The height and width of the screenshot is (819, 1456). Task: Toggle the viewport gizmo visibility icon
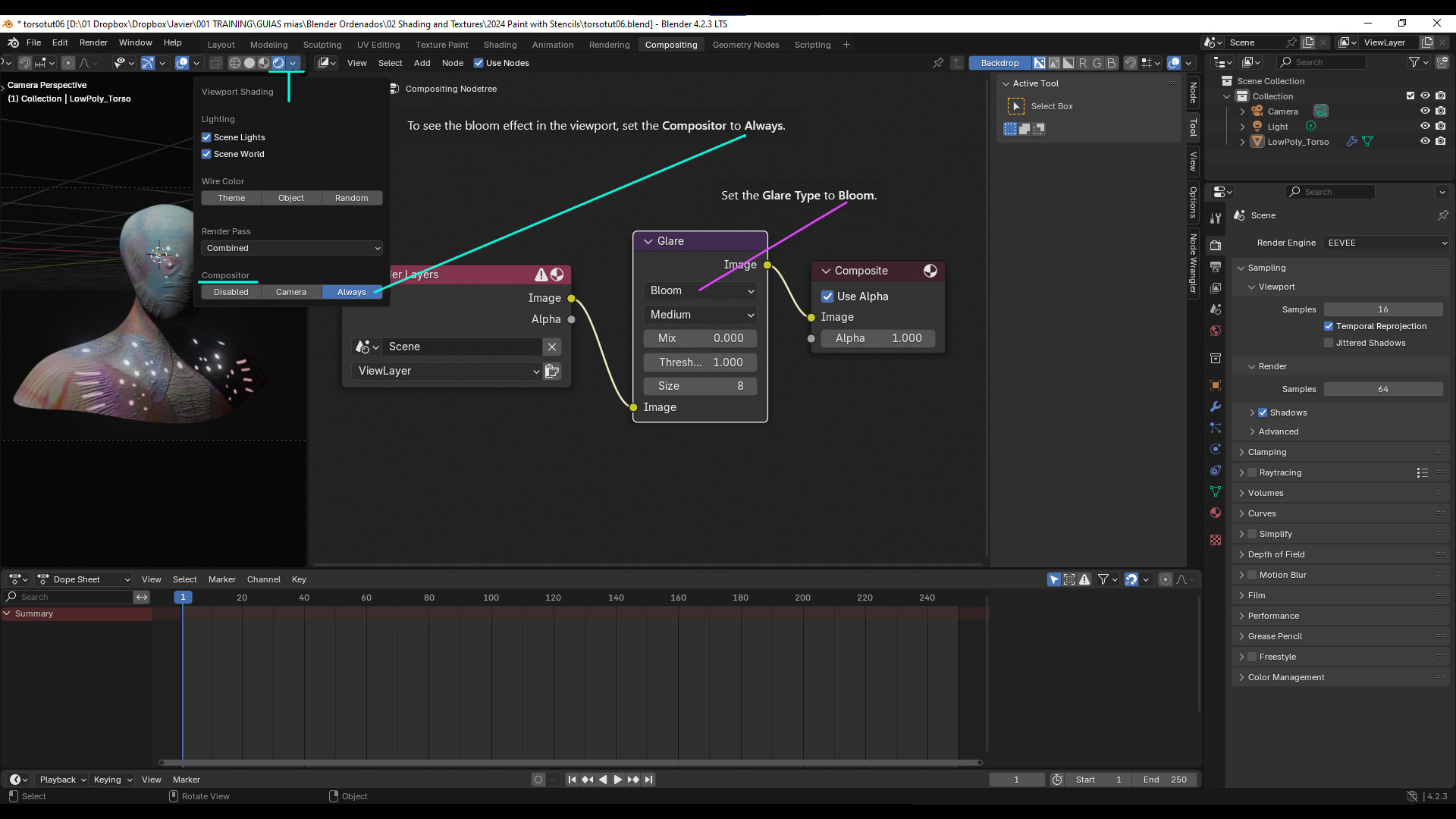[148, 63]
